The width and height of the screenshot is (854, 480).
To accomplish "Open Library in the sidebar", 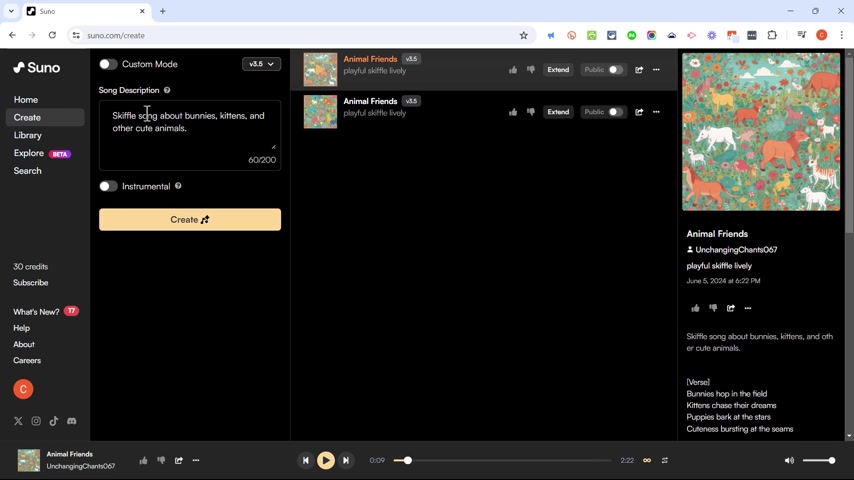I will pos(28,135).
